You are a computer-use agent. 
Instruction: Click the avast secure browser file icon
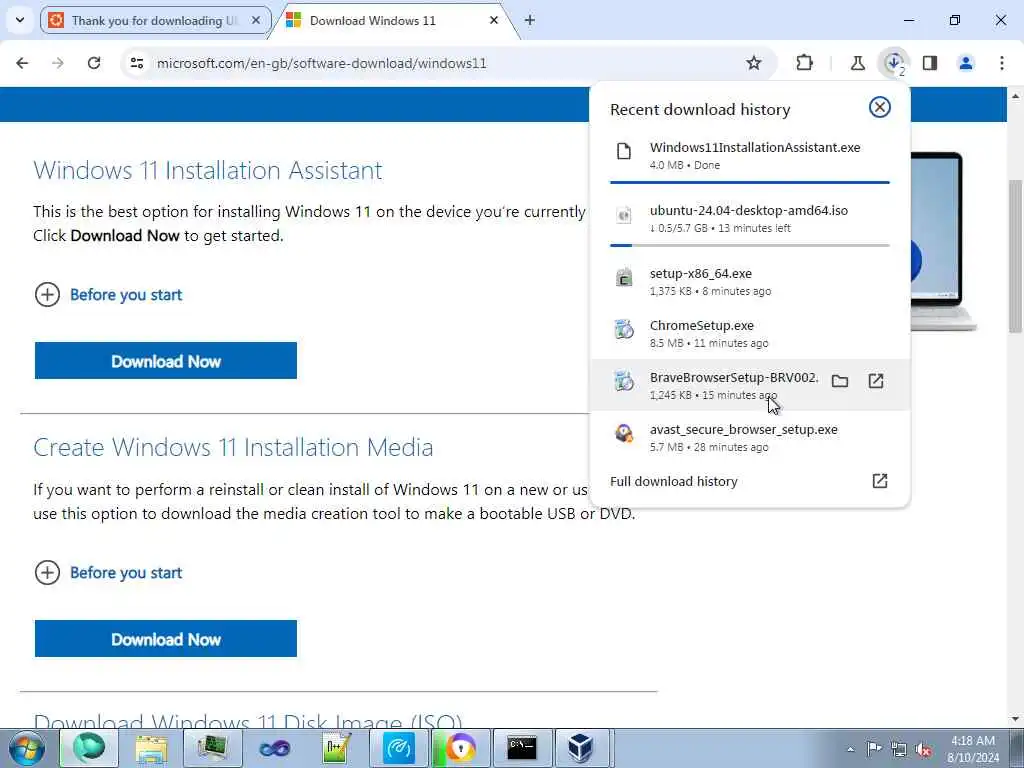click(x=624, y=433)
